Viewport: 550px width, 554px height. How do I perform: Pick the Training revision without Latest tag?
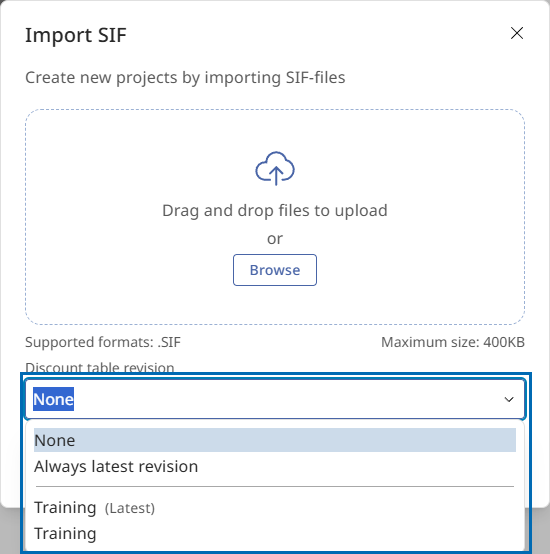(x=275, y=534)
